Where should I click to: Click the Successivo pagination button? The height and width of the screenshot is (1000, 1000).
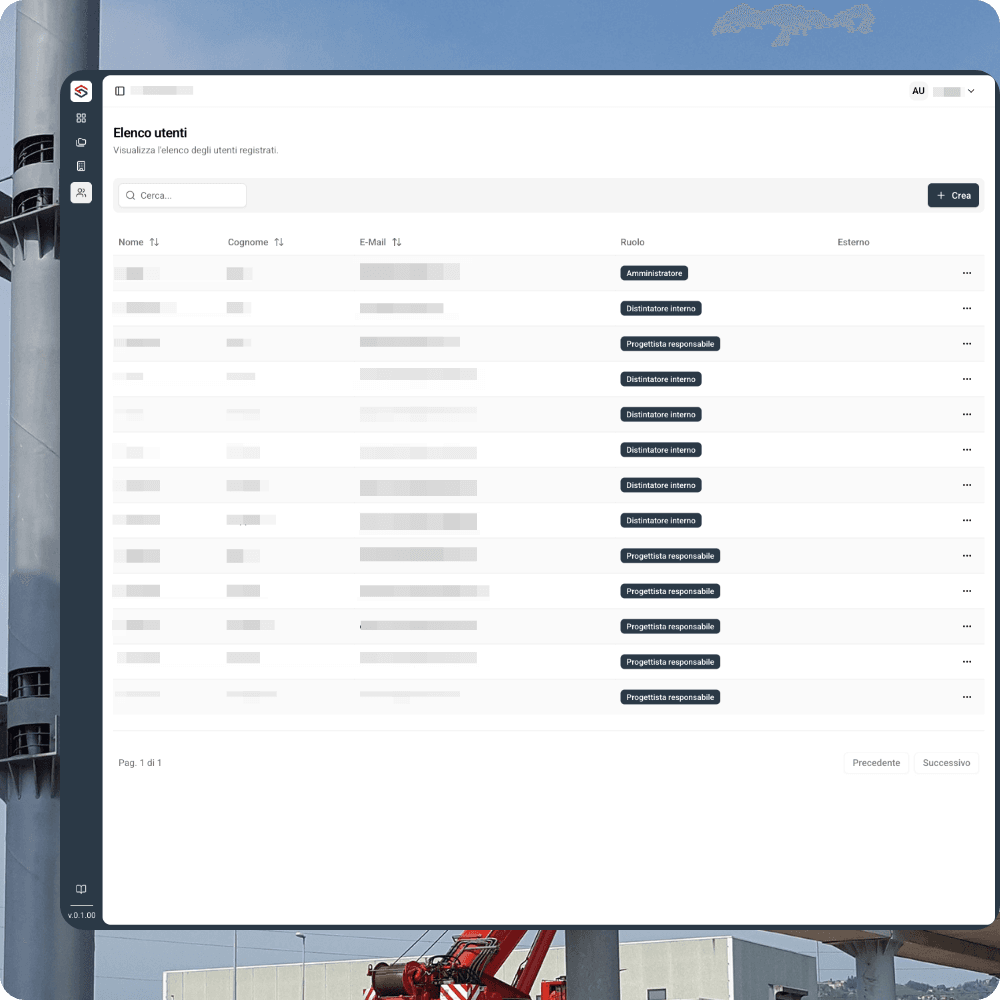tap(946, 762)
